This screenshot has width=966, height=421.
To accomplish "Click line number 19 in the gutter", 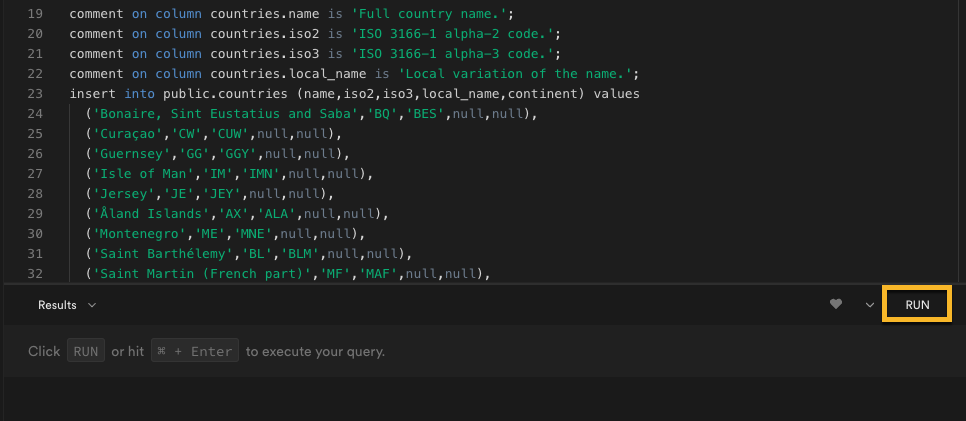I will point(35,14).
